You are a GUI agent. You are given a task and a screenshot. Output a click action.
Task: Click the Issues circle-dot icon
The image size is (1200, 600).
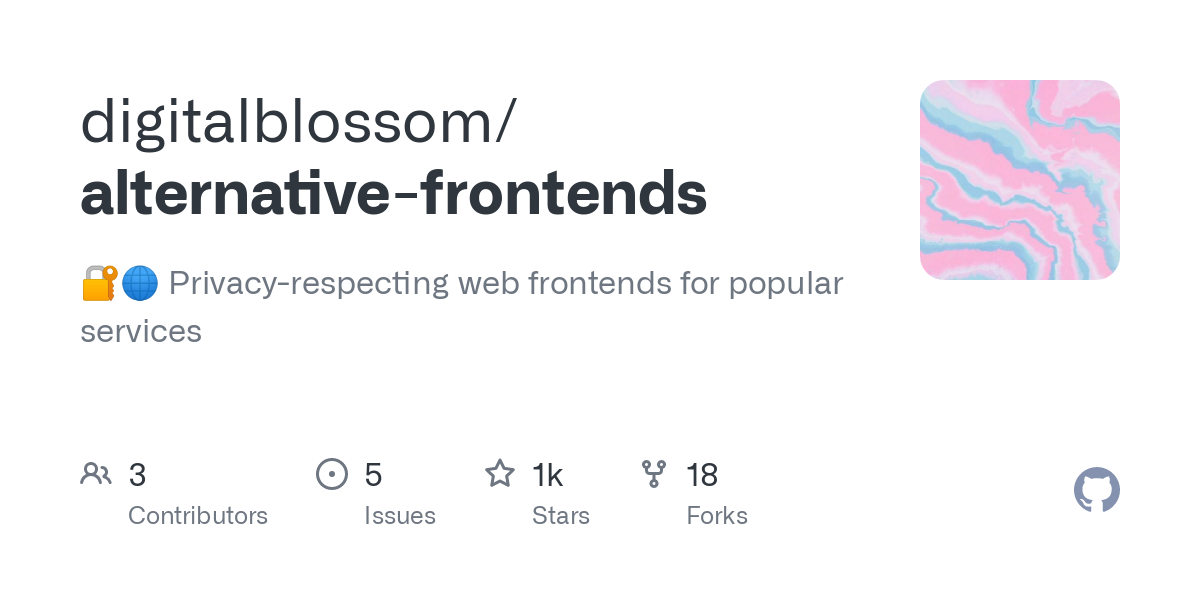click(x=332, y=474)
